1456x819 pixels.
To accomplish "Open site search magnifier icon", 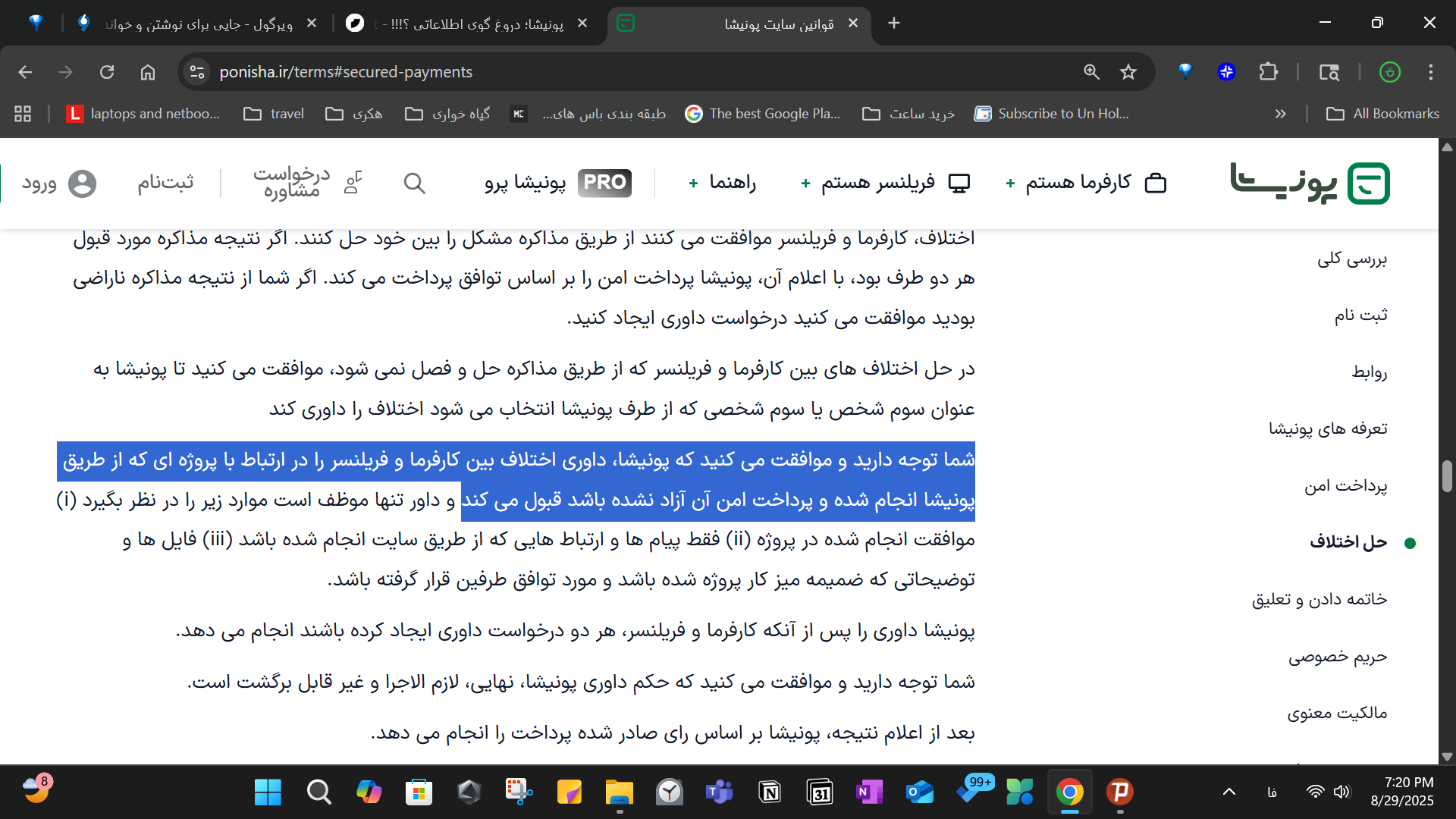I will 414,183.
